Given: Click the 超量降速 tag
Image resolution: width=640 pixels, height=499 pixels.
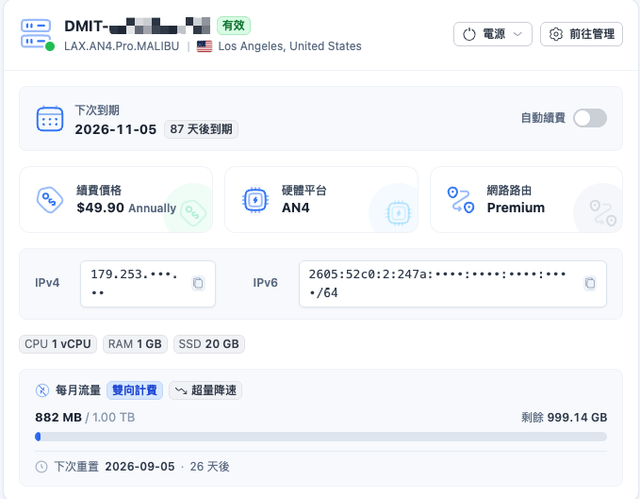Looking at the screenshot, I should [x=205, y=390].
